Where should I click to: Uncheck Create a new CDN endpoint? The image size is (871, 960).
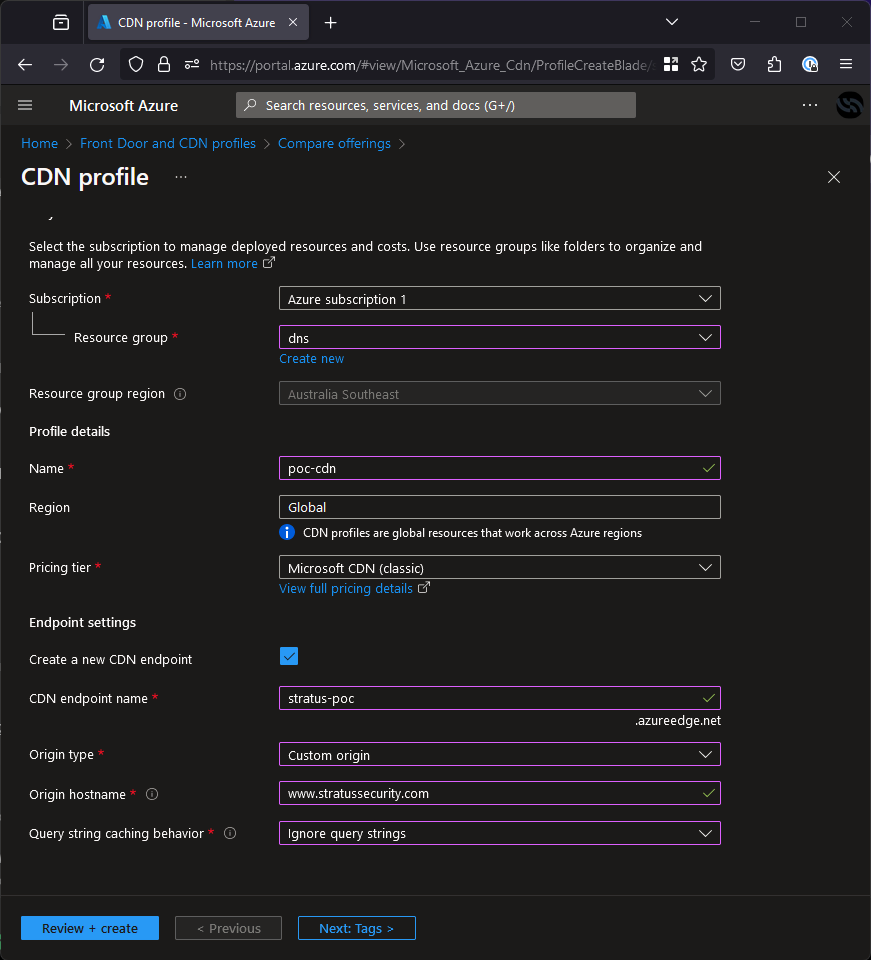289,656
